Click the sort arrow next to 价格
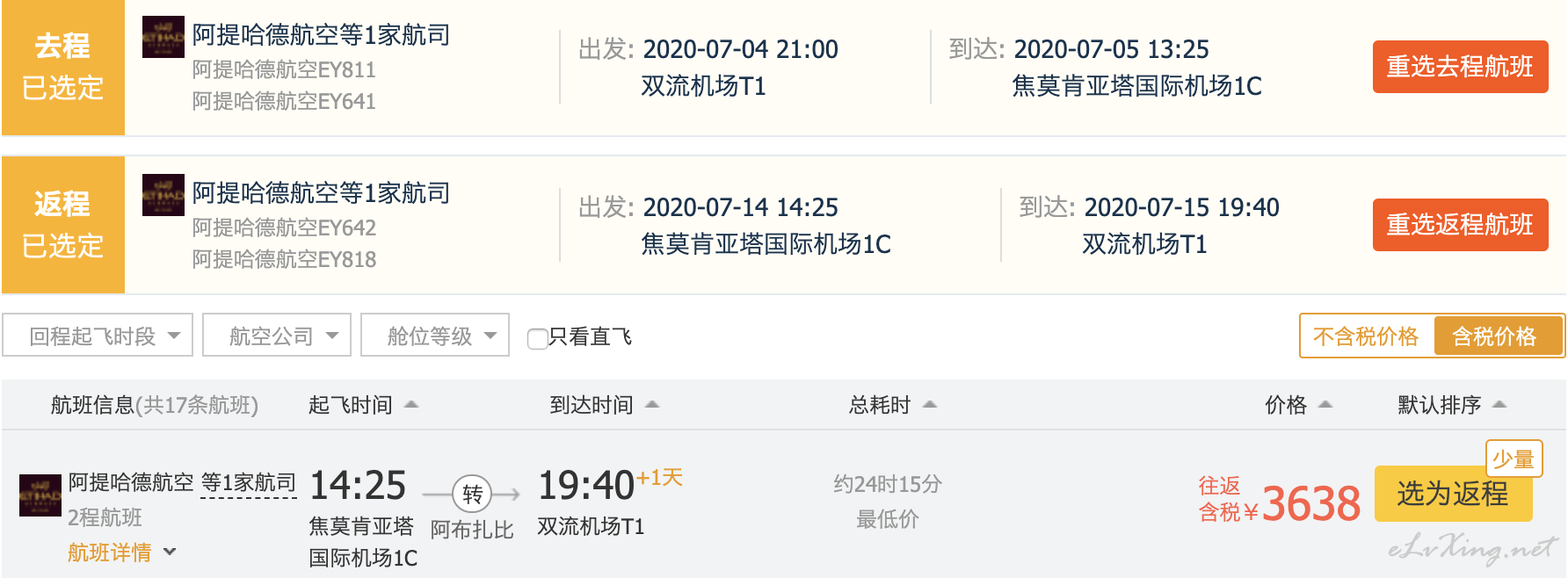 click(1325, 405)
